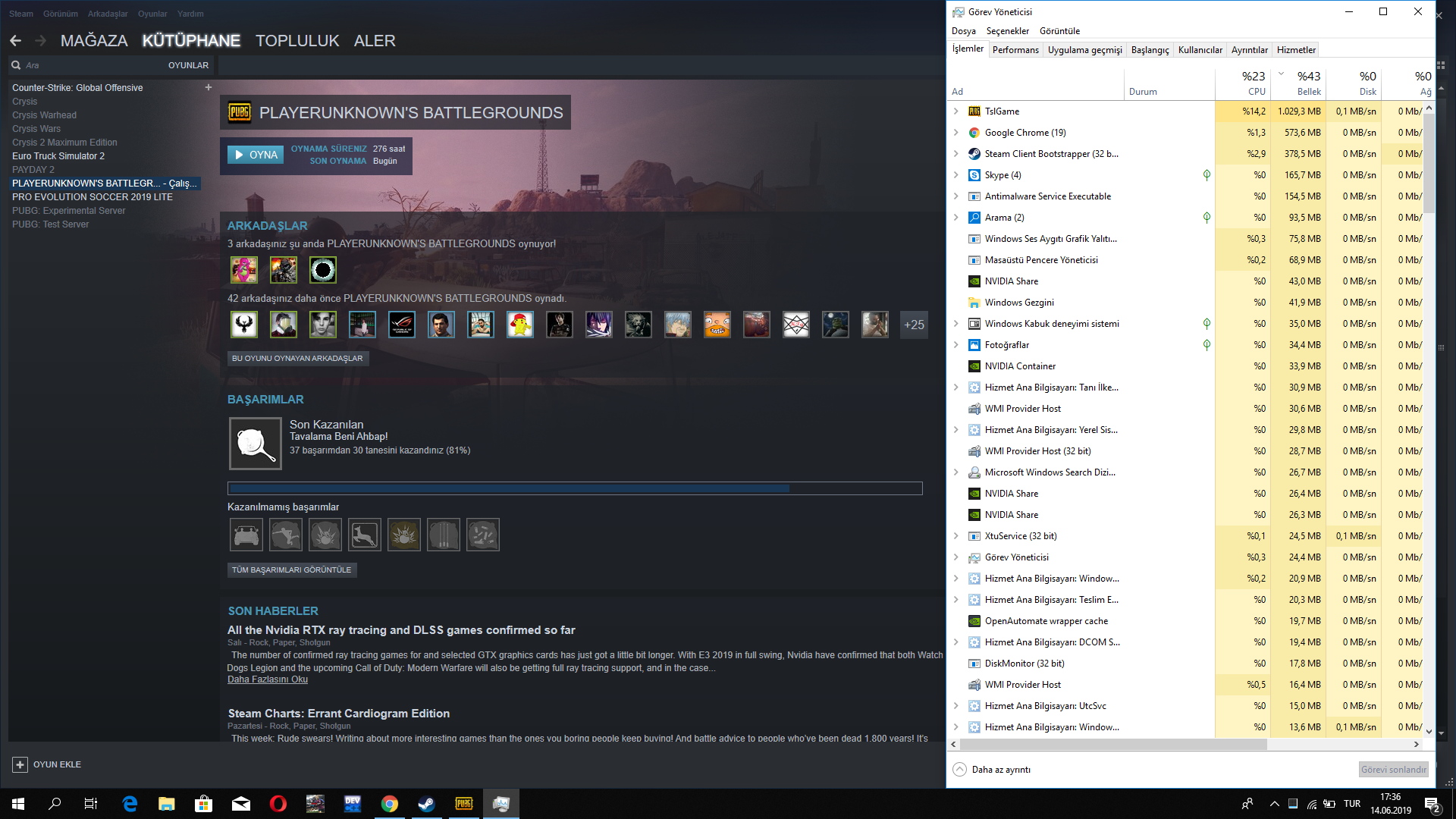The image size is (1456, 819).
Task: Expand the XtuService (32 bit) row
Action: click(956, 536)
